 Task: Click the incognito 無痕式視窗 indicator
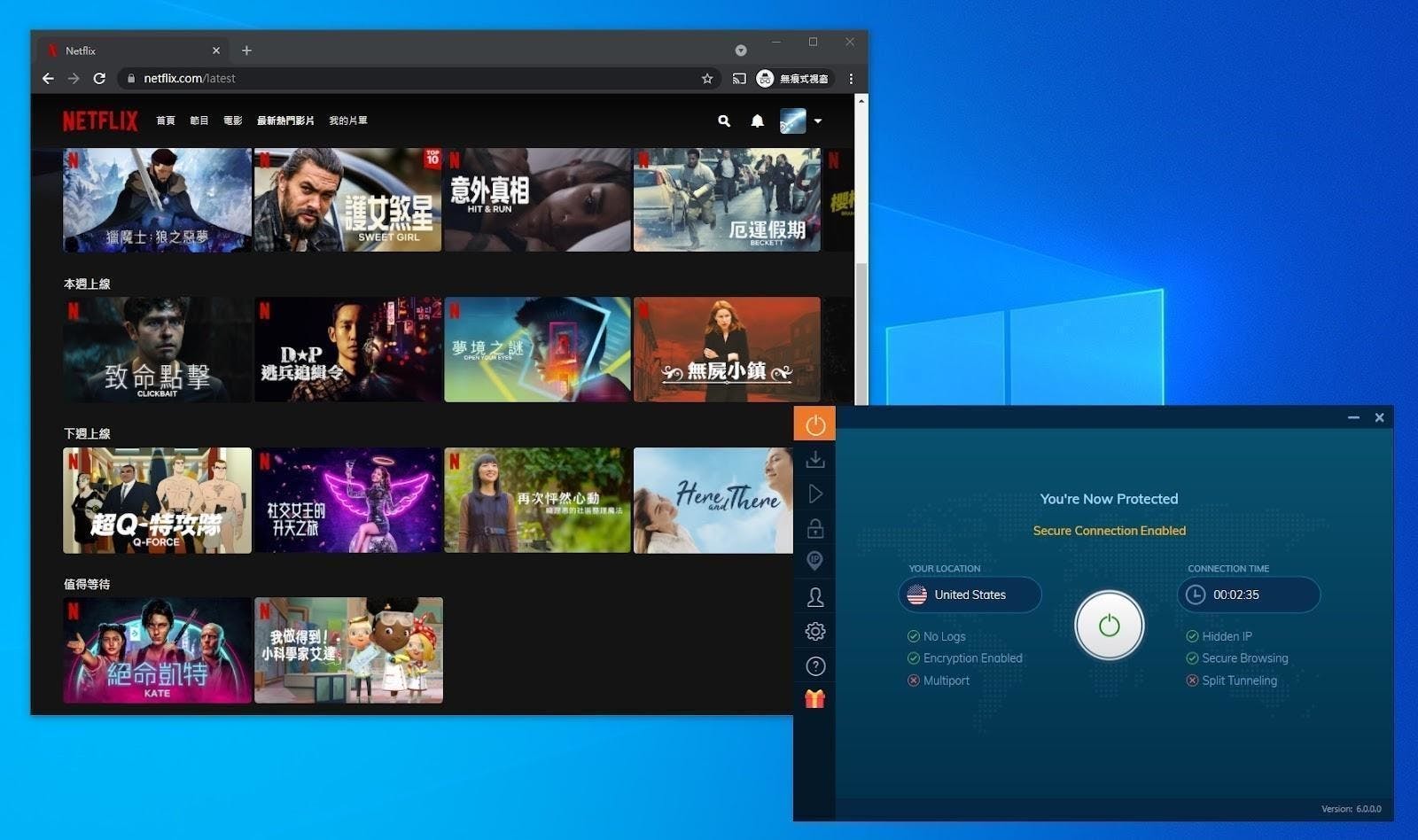pyautogui.click(x=793, y=78)
